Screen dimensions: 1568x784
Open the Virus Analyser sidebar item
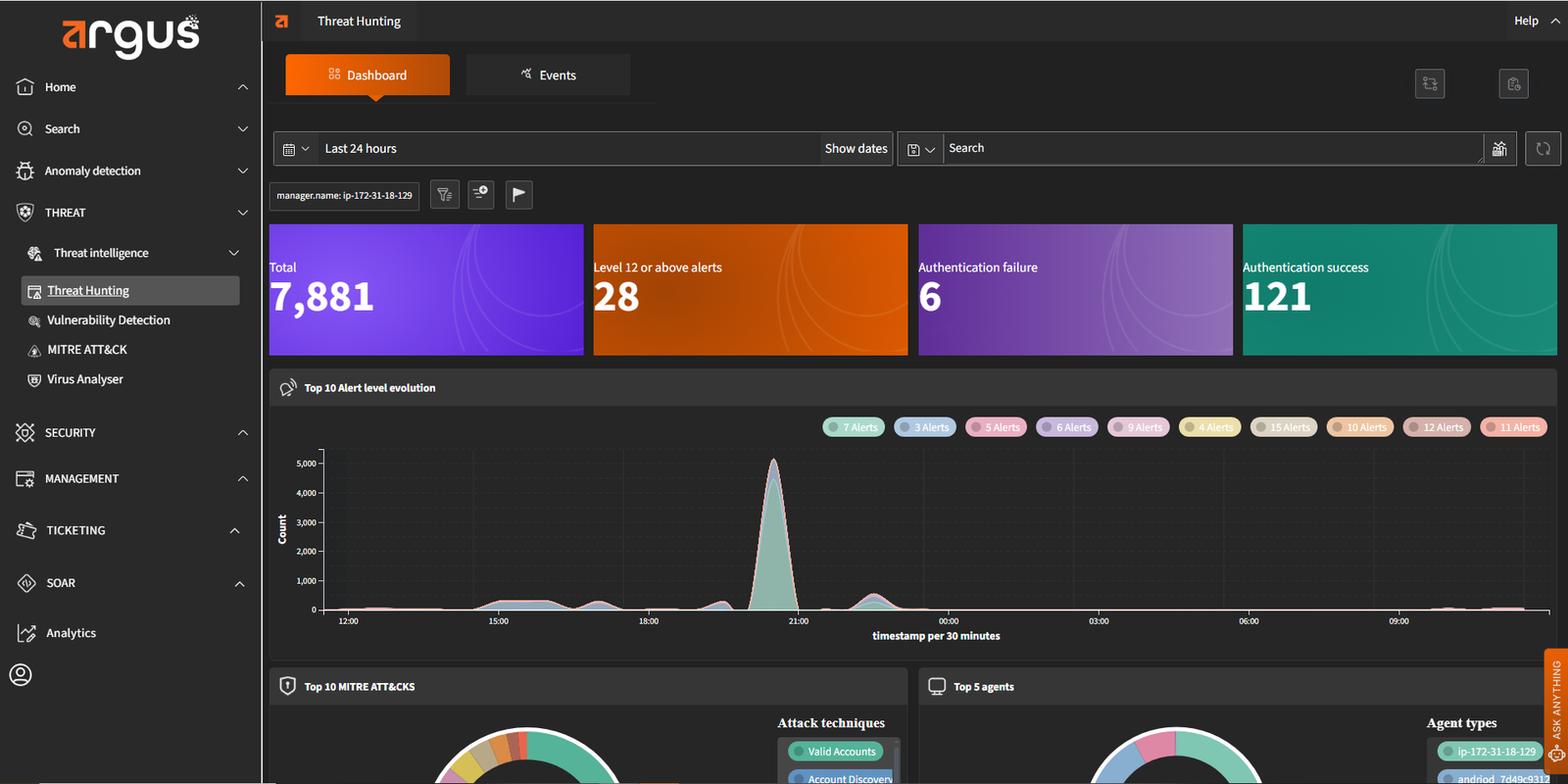point(85,379)
